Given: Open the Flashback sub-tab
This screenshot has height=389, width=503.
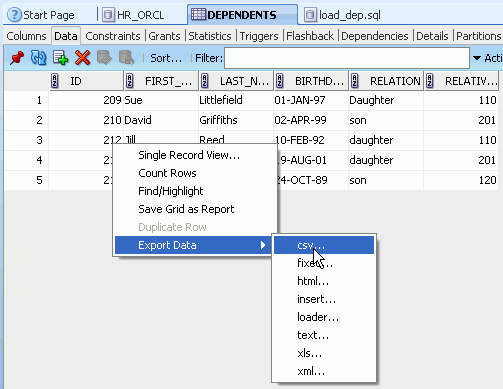Looking at the screenshot, I should click(310, 36).
